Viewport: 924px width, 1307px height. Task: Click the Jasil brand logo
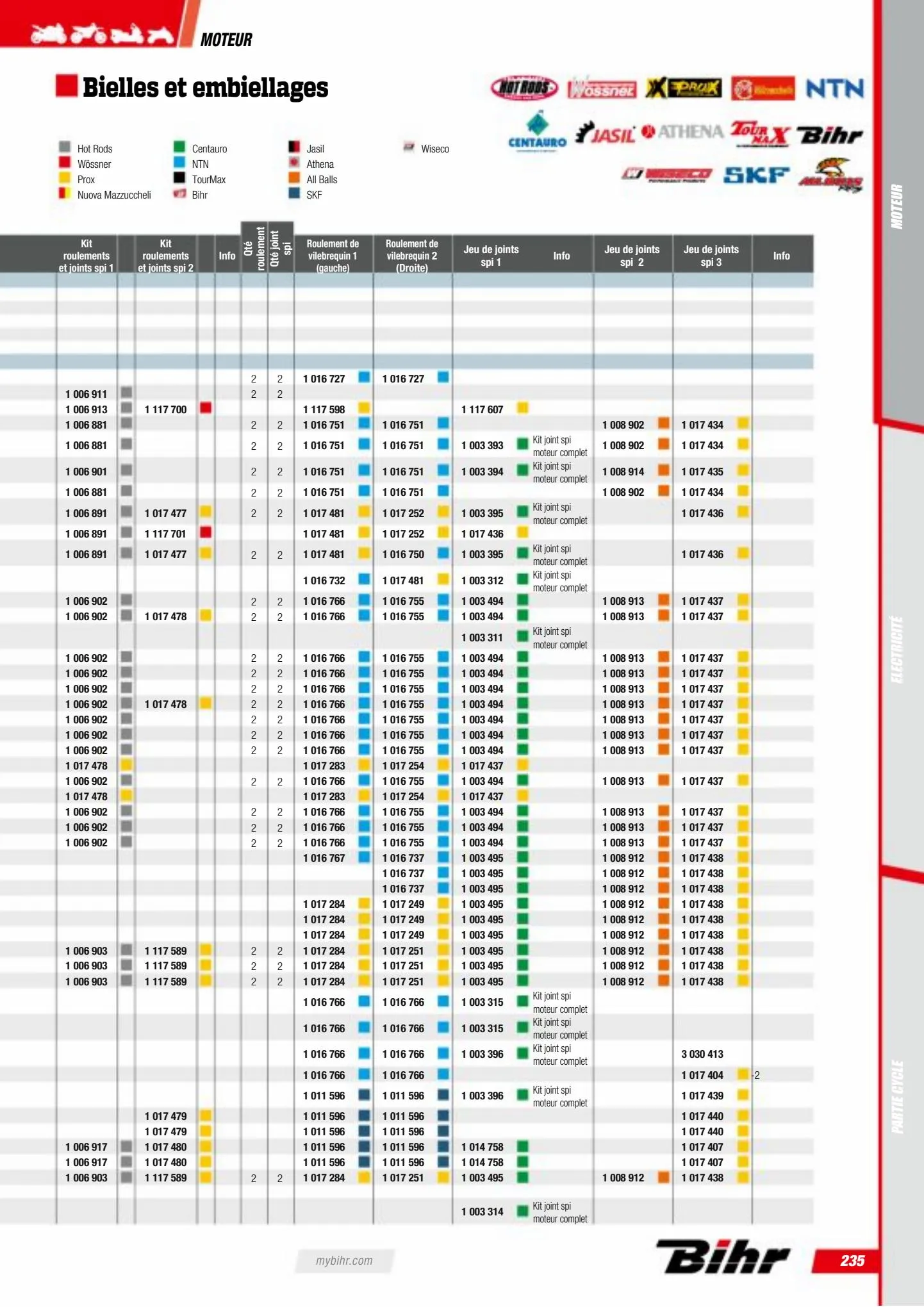pos(606,133)
